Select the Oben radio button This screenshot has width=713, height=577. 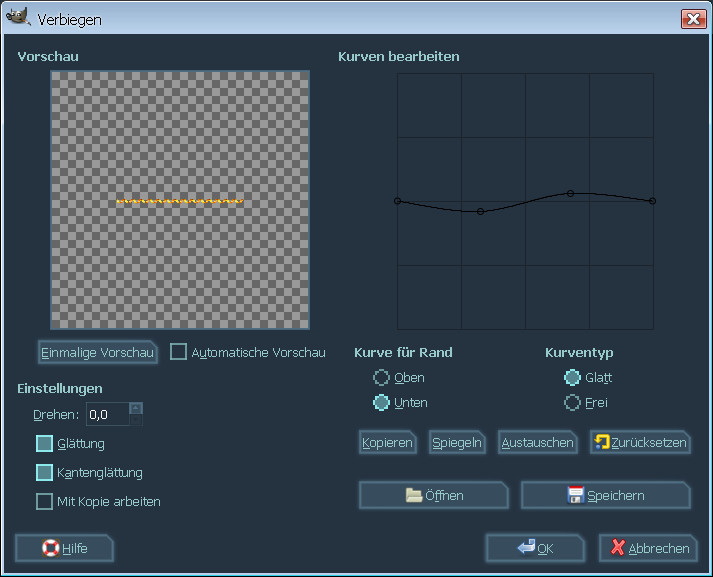click(381, 378)
